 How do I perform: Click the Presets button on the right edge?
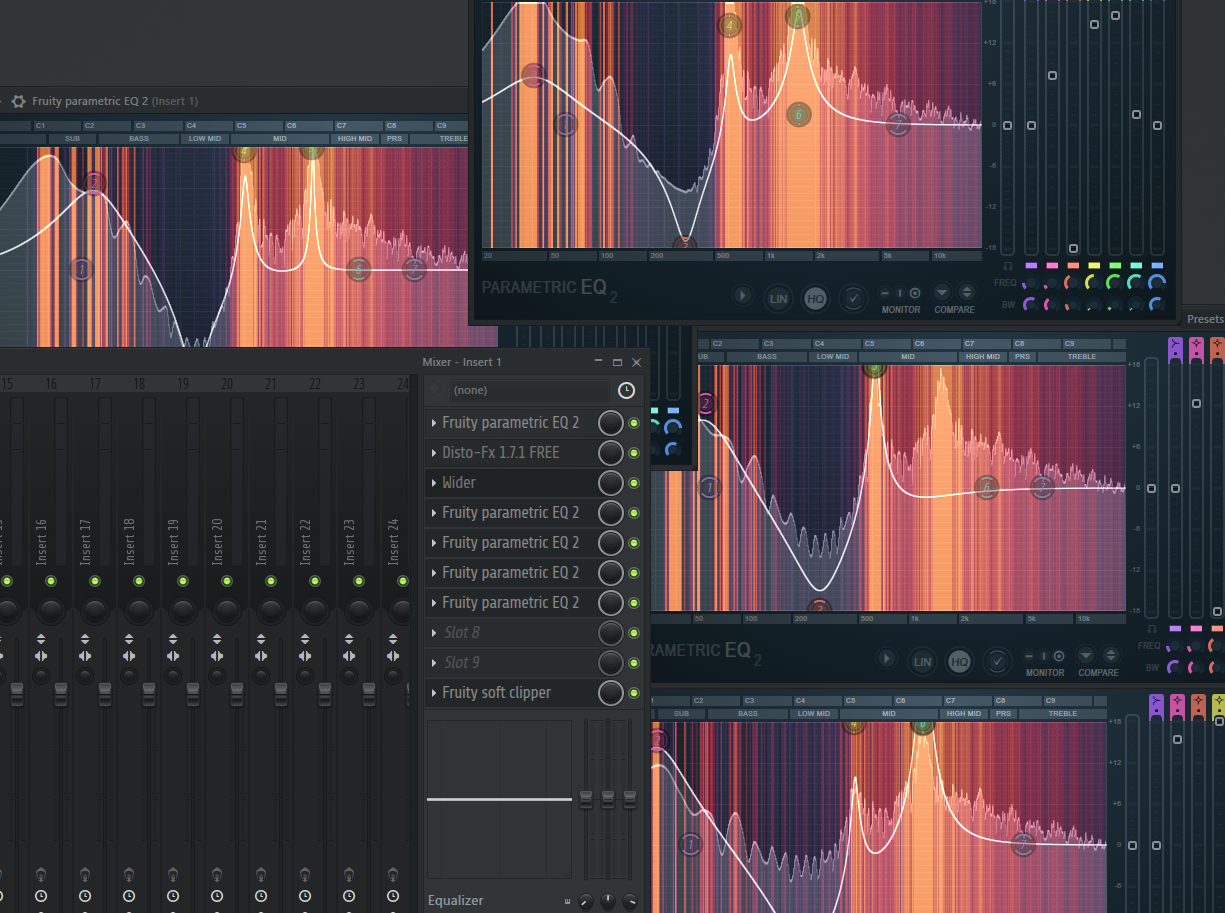pyautogui.click(x=1204, y=319)
